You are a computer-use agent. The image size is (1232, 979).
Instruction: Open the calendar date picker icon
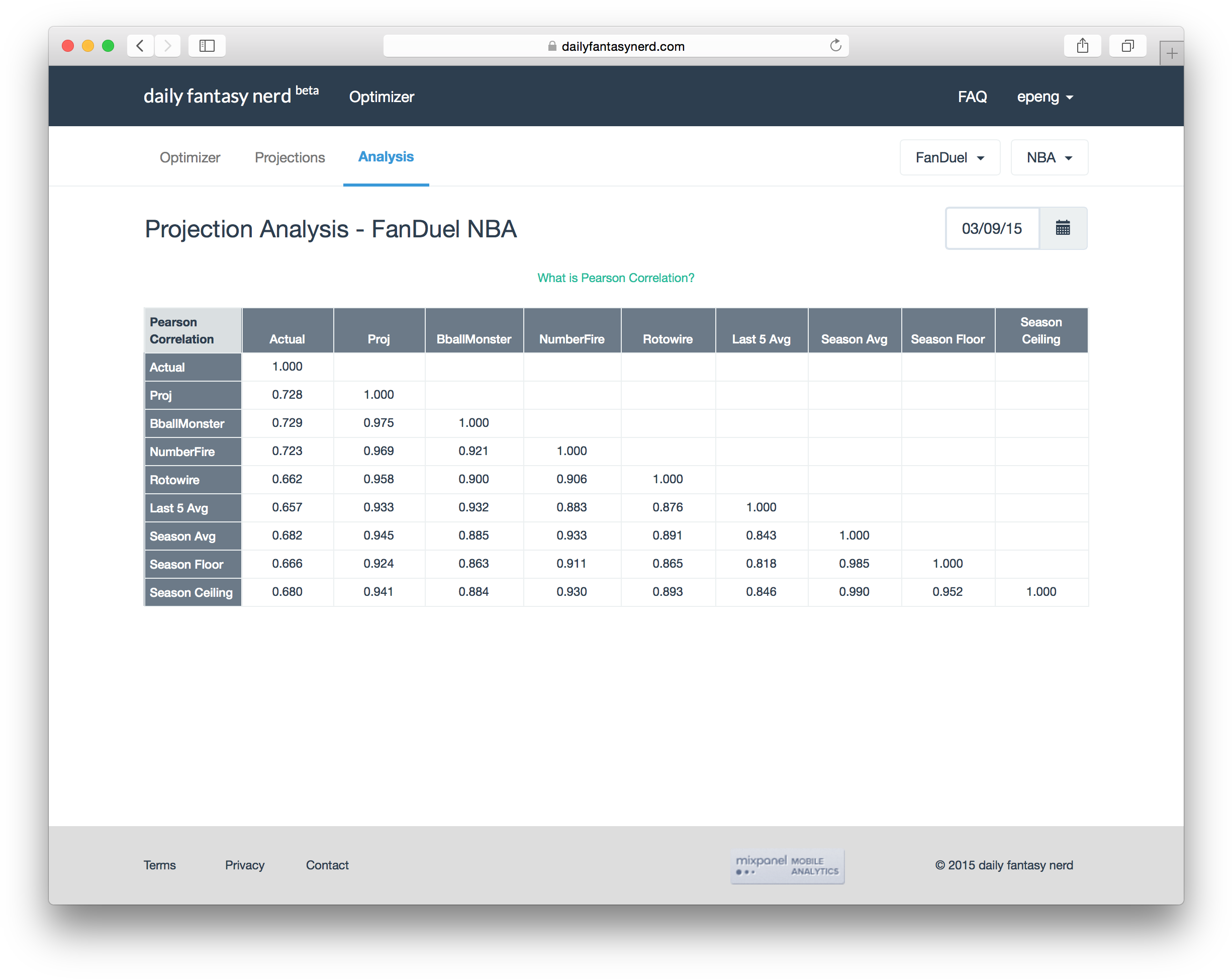tap(1062, 228)
